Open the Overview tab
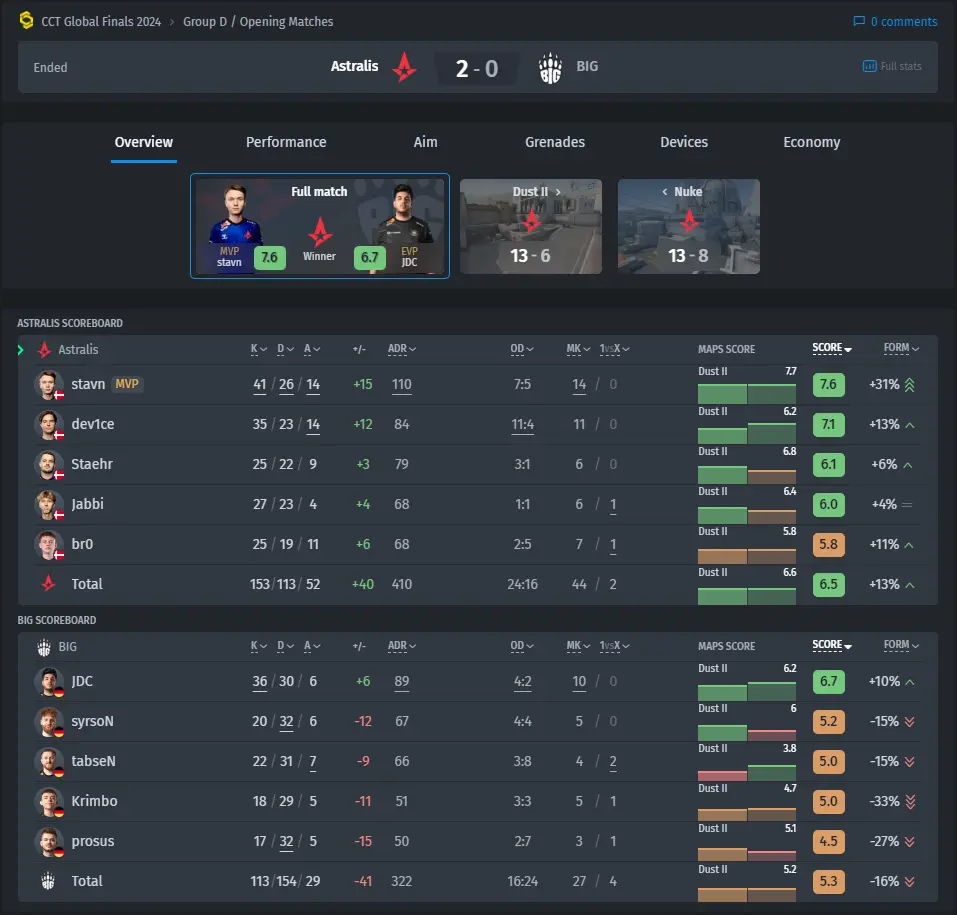This screenshot has width=957, height=915. click(144, 142)
